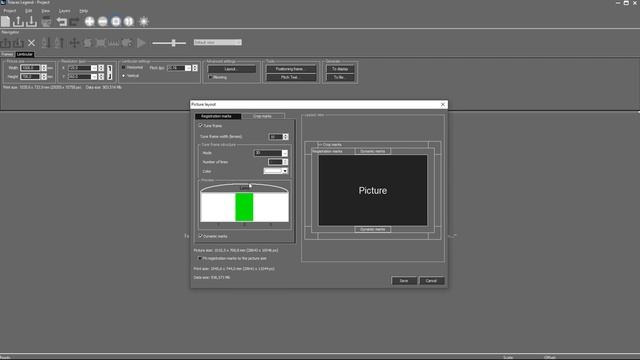Open the Layers menu

click(64, 11)
